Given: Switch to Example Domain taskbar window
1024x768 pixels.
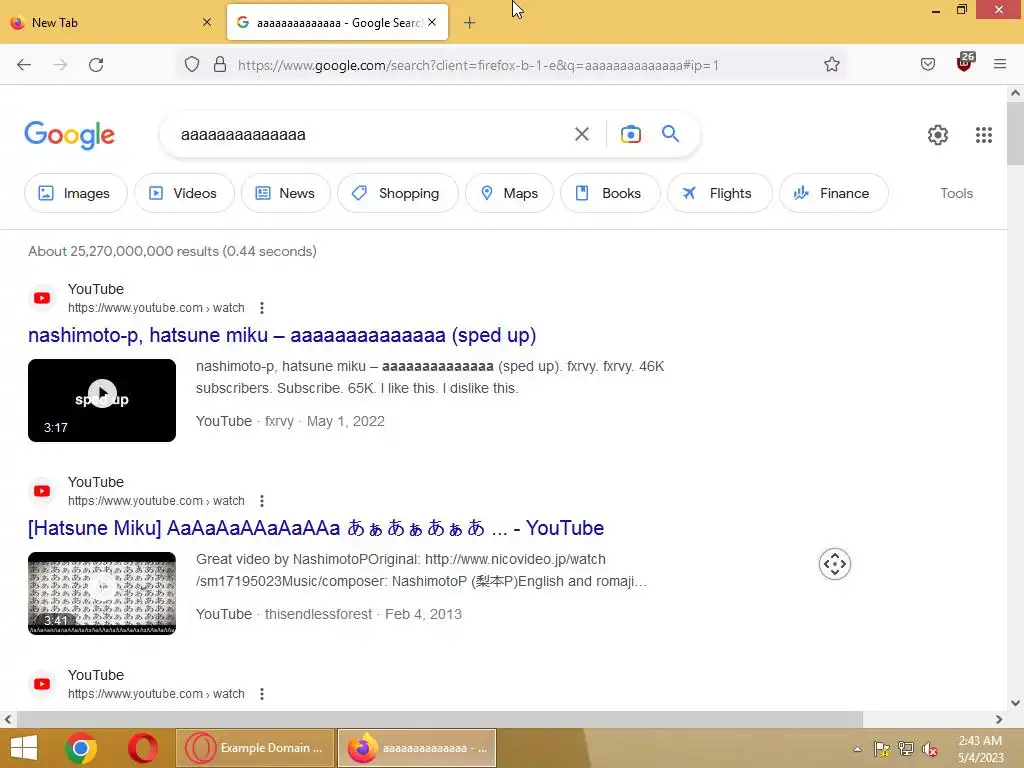Looking at the screenshot, I should coord(255,748).
